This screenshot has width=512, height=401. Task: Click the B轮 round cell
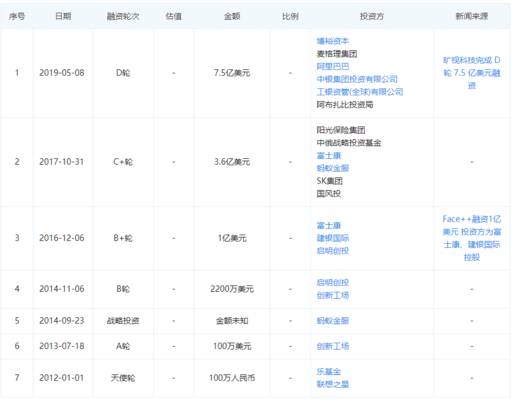click(x=123, y=289)
